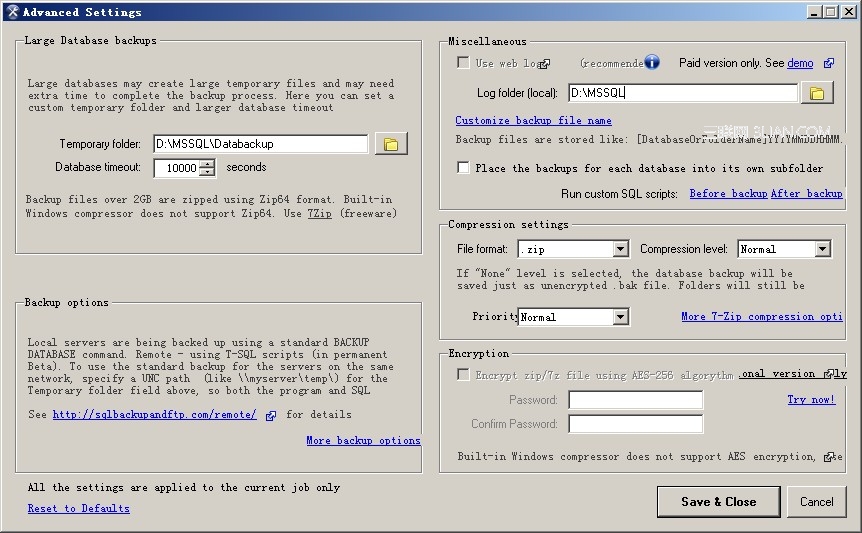The height and width of the screenshot is (533, 862).
Task: Click the external link icon after demo
Action: pyautogui.click(x=829, y=63)
